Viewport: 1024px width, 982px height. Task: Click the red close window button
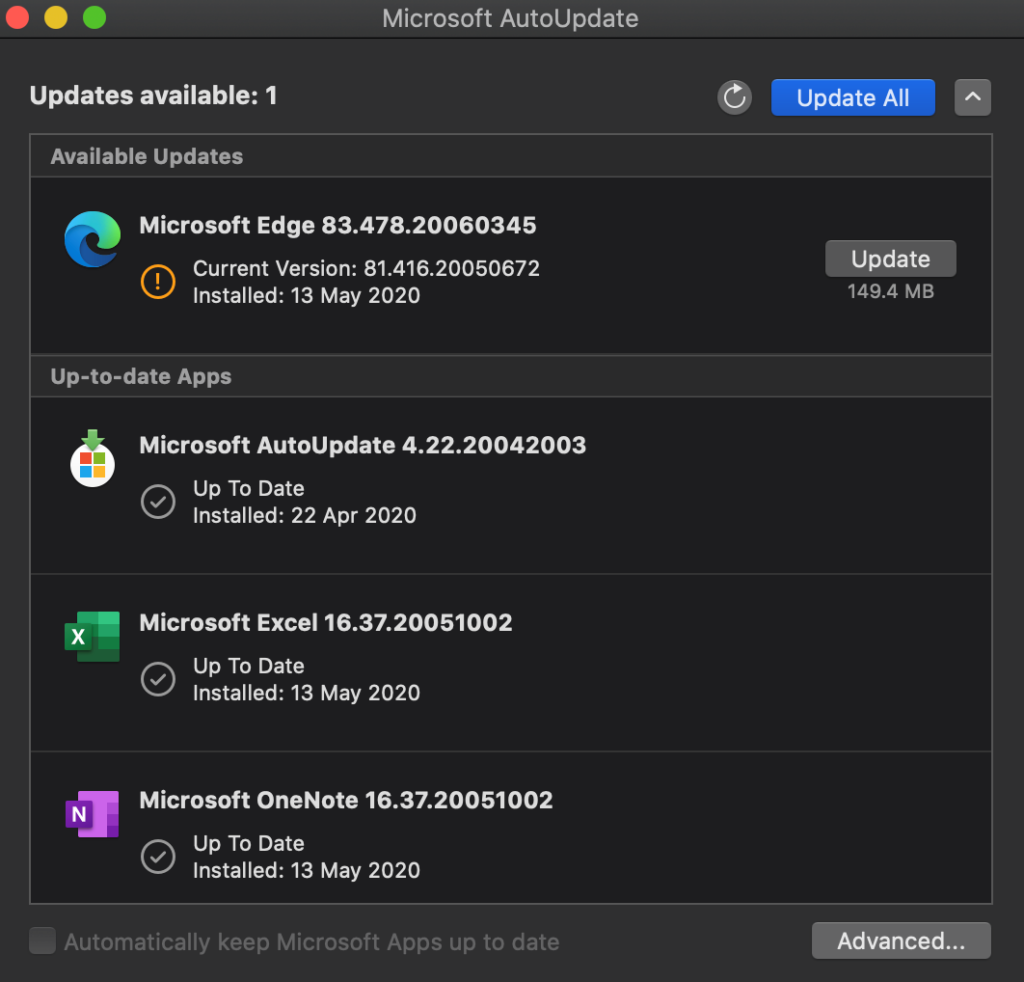tap(18, 18)
